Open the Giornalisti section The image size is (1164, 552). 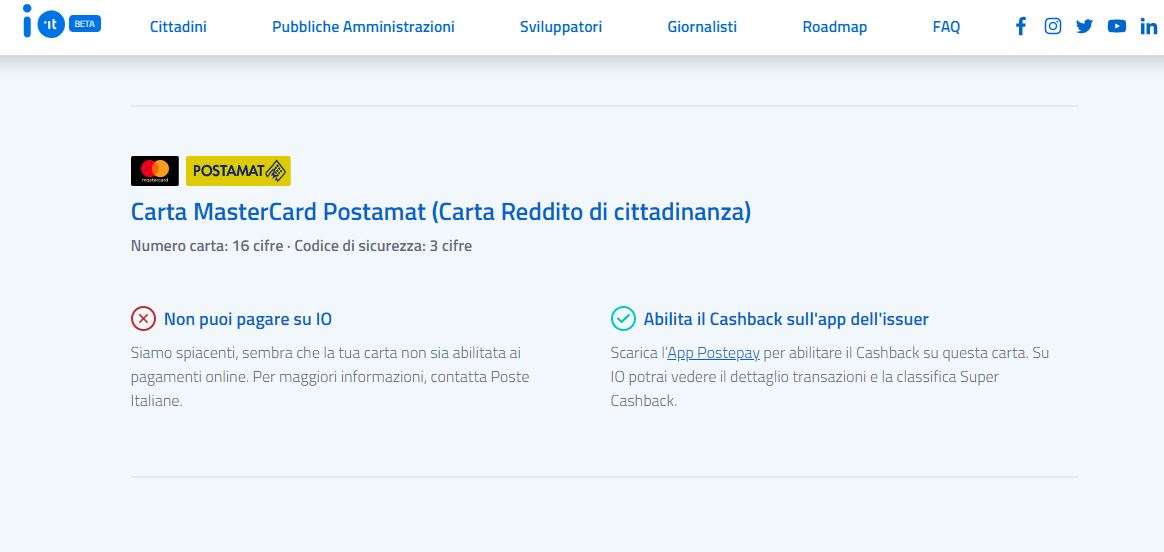point(702,27)
